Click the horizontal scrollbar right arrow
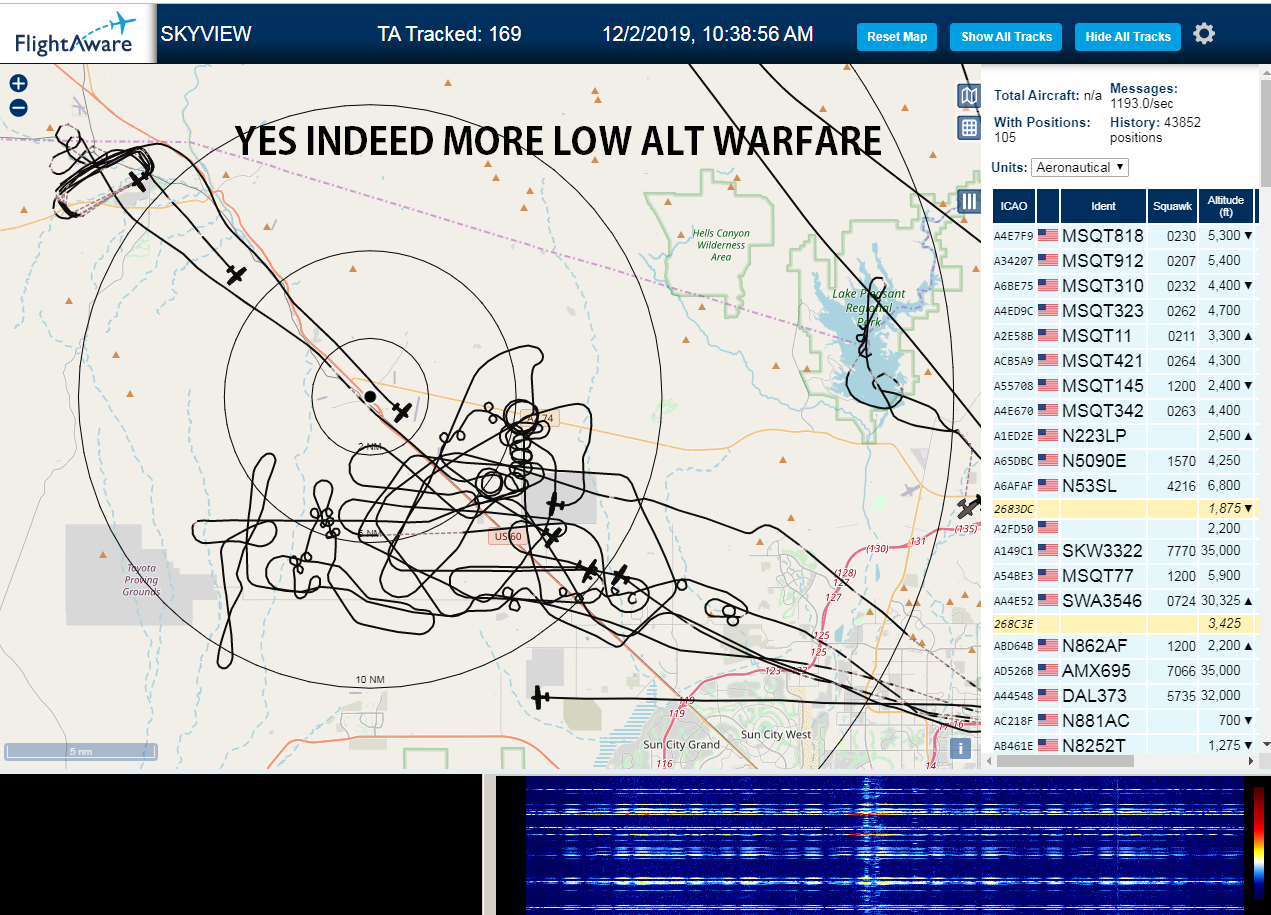 click(x=1250, y=761)
